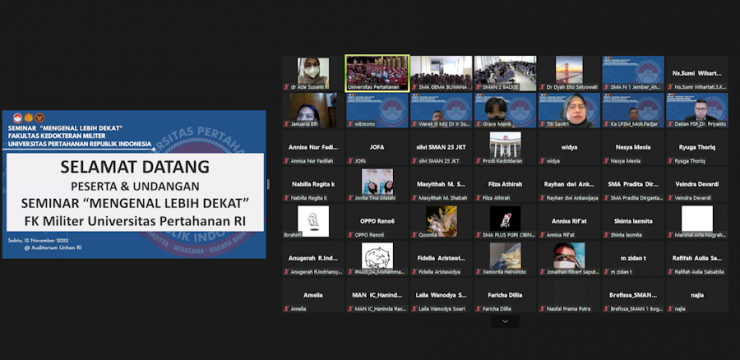Click muted mic icon for Annisa Nur Fadilah

[x=286, y=161]
